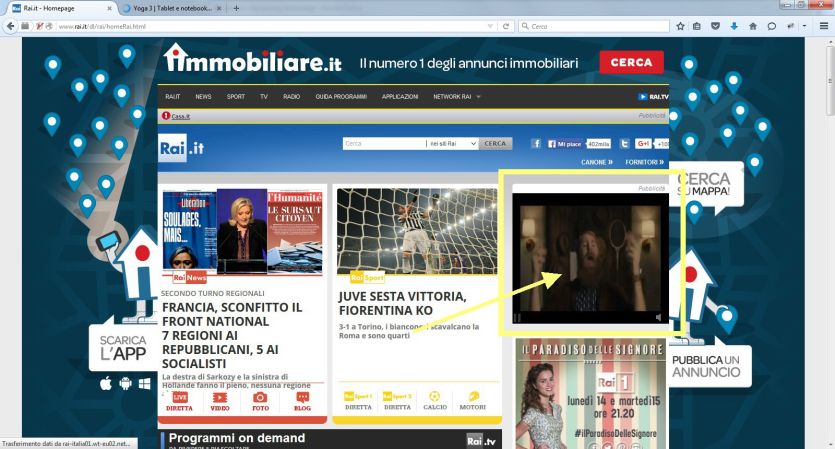Open the NEWS nav menu item
The width and height of the screenshot is (835, 449).
203,97
